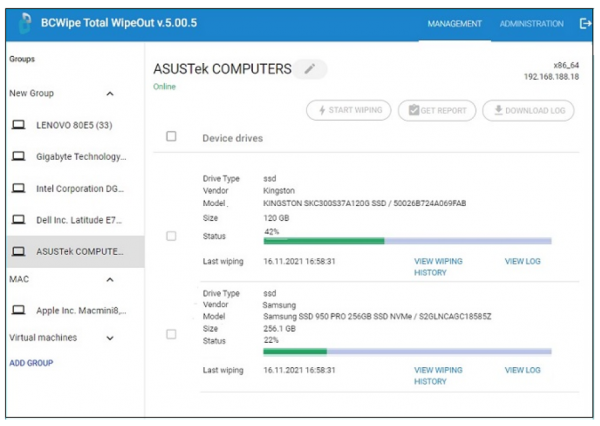This screenshot has height=426, width=600.
Task: Select ASUSTek COMPUTE entry in sidebar
Action: coord(75,251)
